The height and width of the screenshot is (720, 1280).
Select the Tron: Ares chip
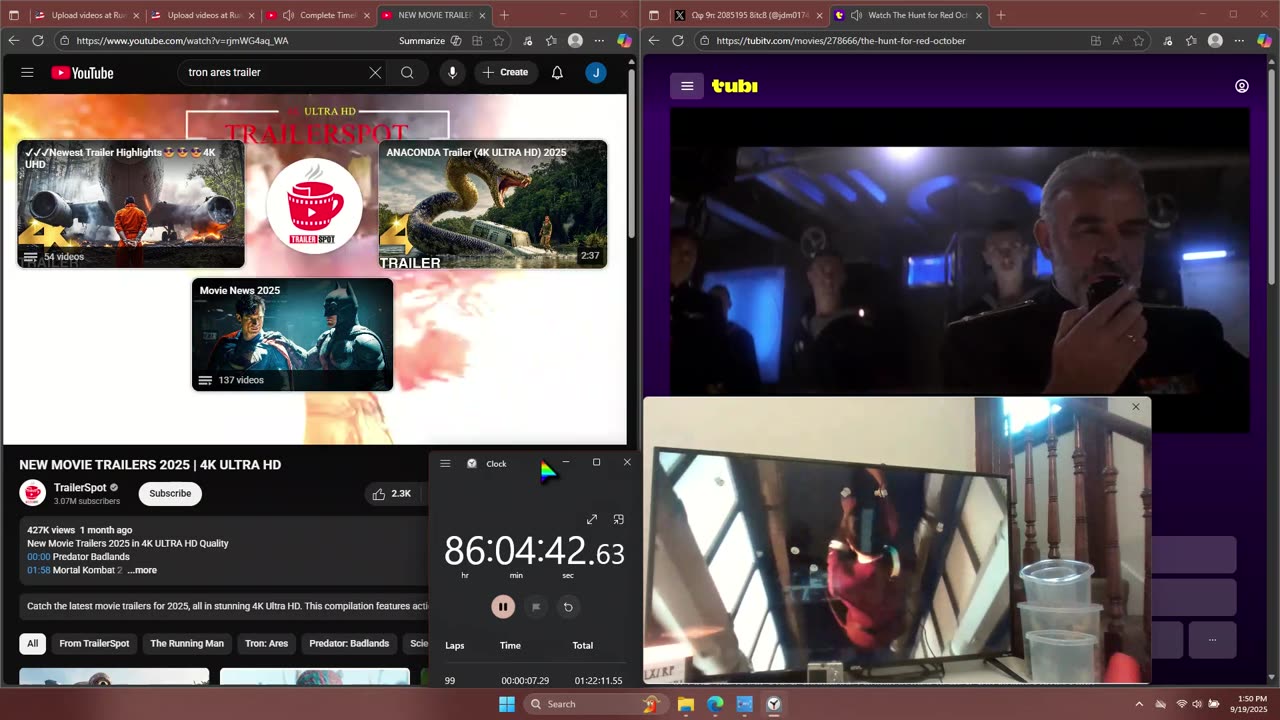click(x=266, y=644)
